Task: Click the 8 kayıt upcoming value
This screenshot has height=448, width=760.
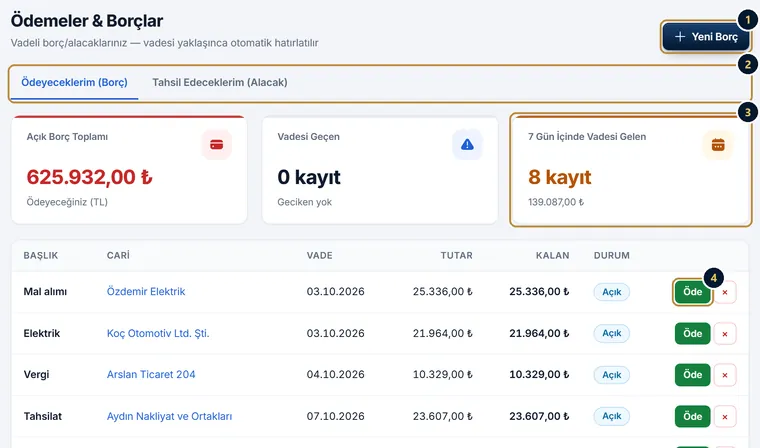Action: coord(559,177)
